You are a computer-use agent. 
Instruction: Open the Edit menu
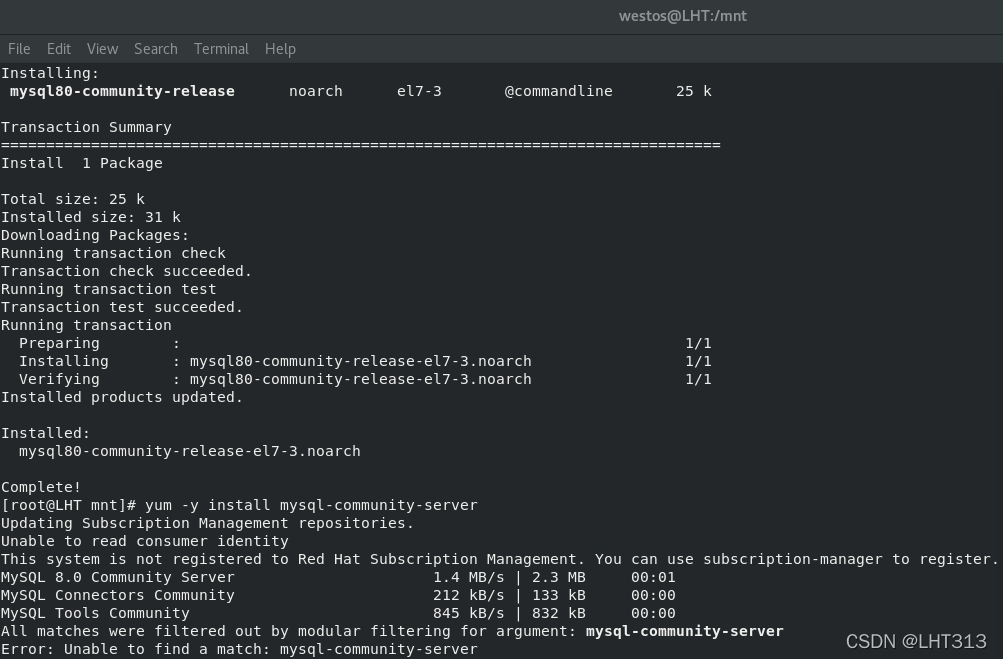point(58,48)
